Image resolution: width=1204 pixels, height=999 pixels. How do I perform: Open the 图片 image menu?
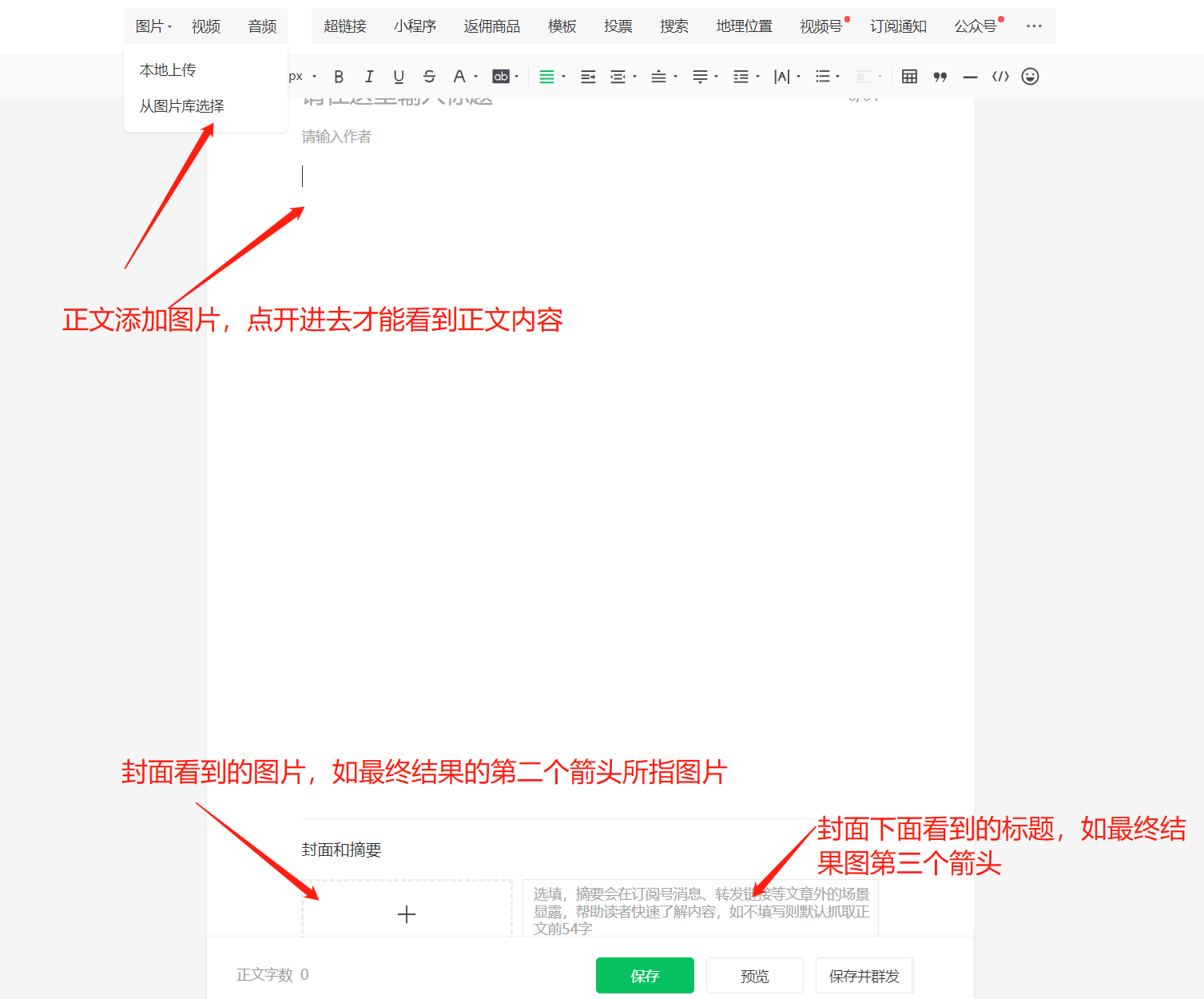(153, 26)
